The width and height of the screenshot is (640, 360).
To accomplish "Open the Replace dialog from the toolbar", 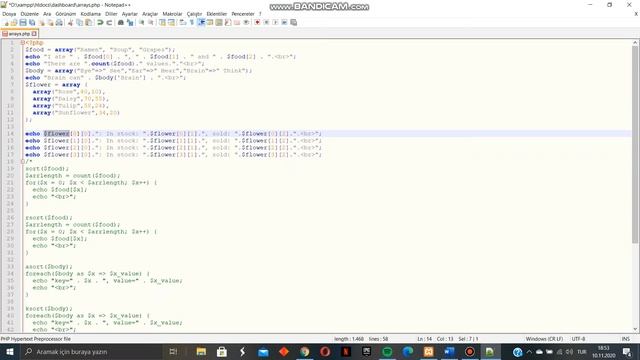I will click(x=130, y=22).
